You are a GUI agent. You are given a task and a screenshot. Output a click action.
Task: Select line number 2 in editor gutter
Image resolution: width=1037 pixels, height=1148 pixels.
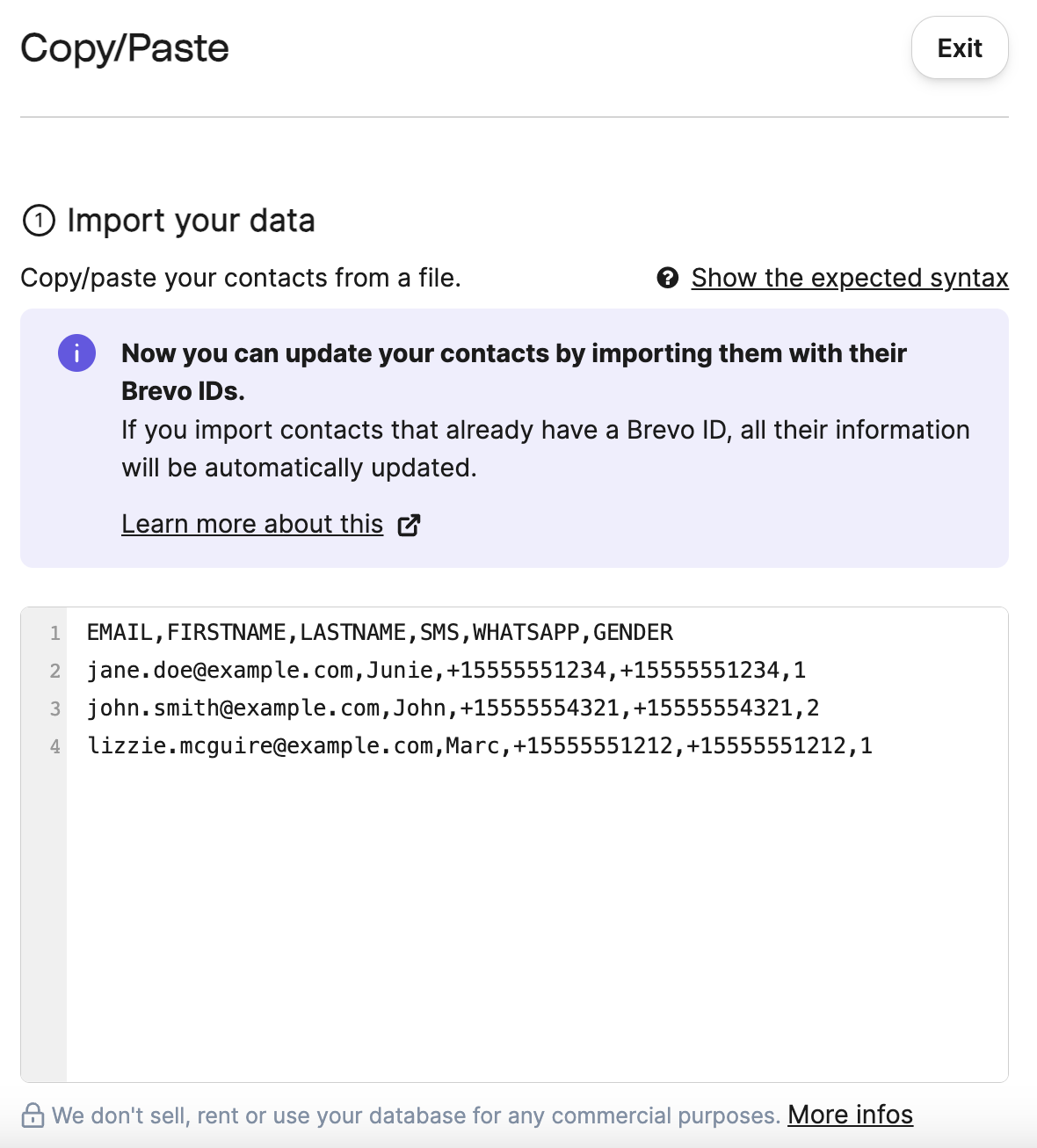(x=54, y=671)
